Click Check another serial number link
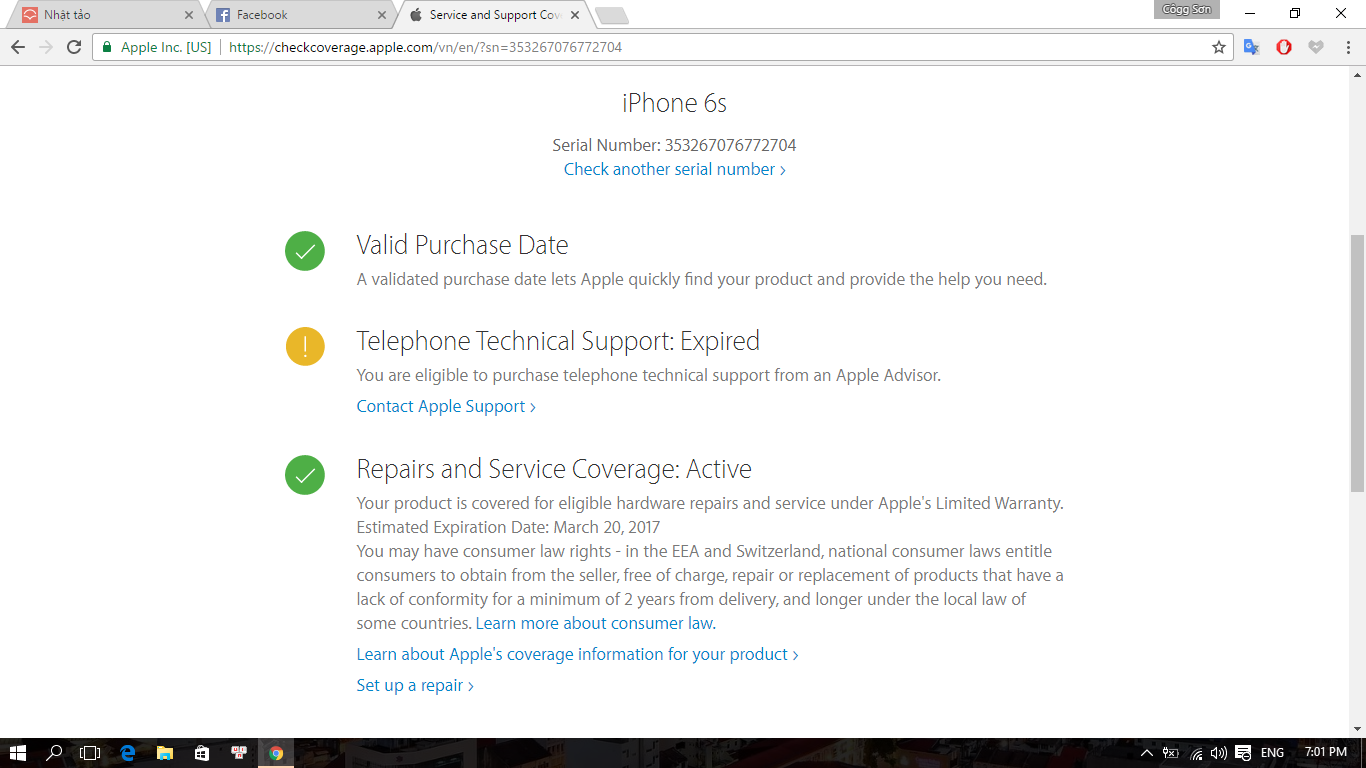 point(675,169)
